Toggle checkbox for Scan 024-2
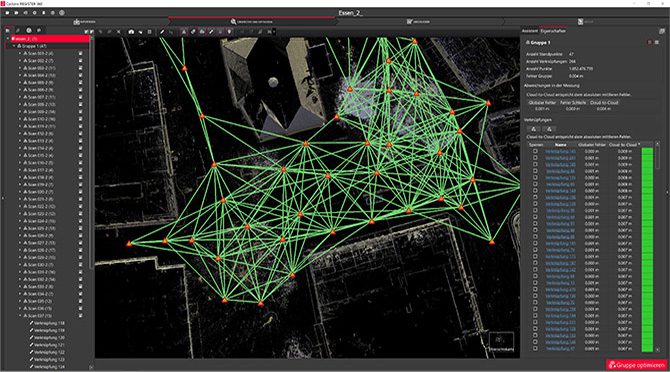 click(x=80, y=221)
